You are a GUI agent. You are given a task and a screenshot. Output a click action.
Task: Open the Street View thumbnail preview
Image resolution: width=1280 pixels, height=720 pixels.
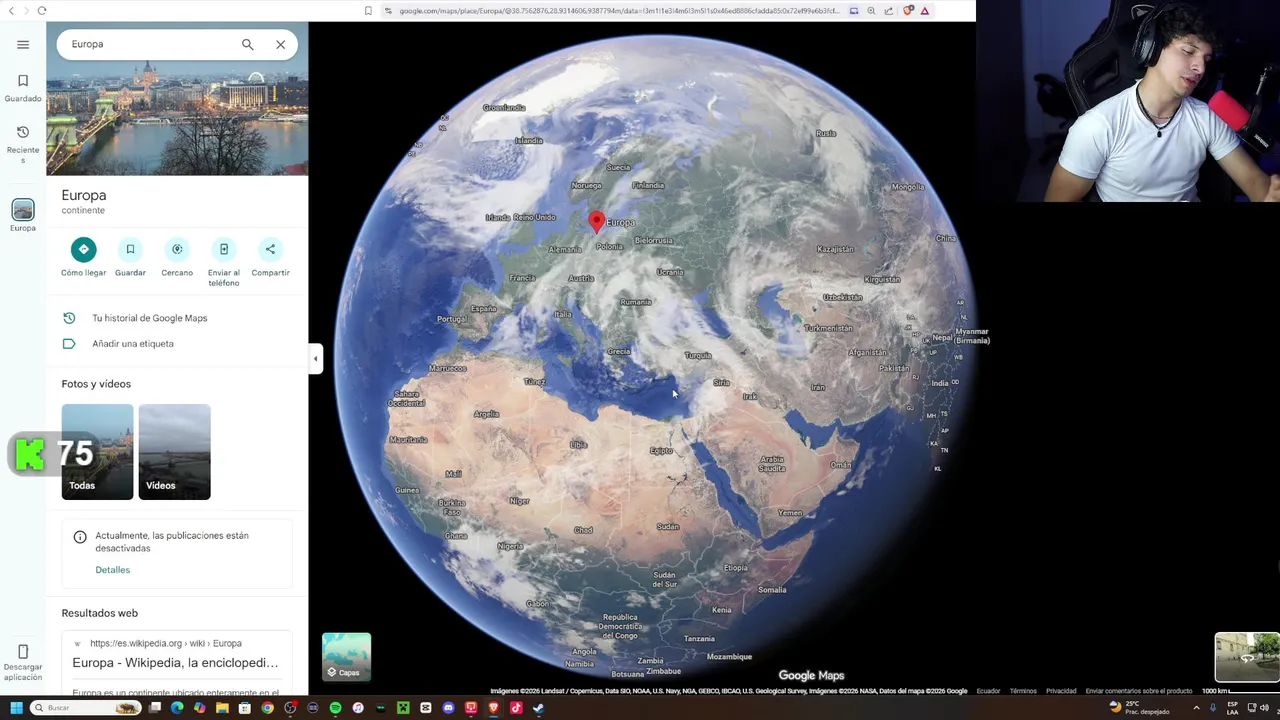click(1246, 656)
